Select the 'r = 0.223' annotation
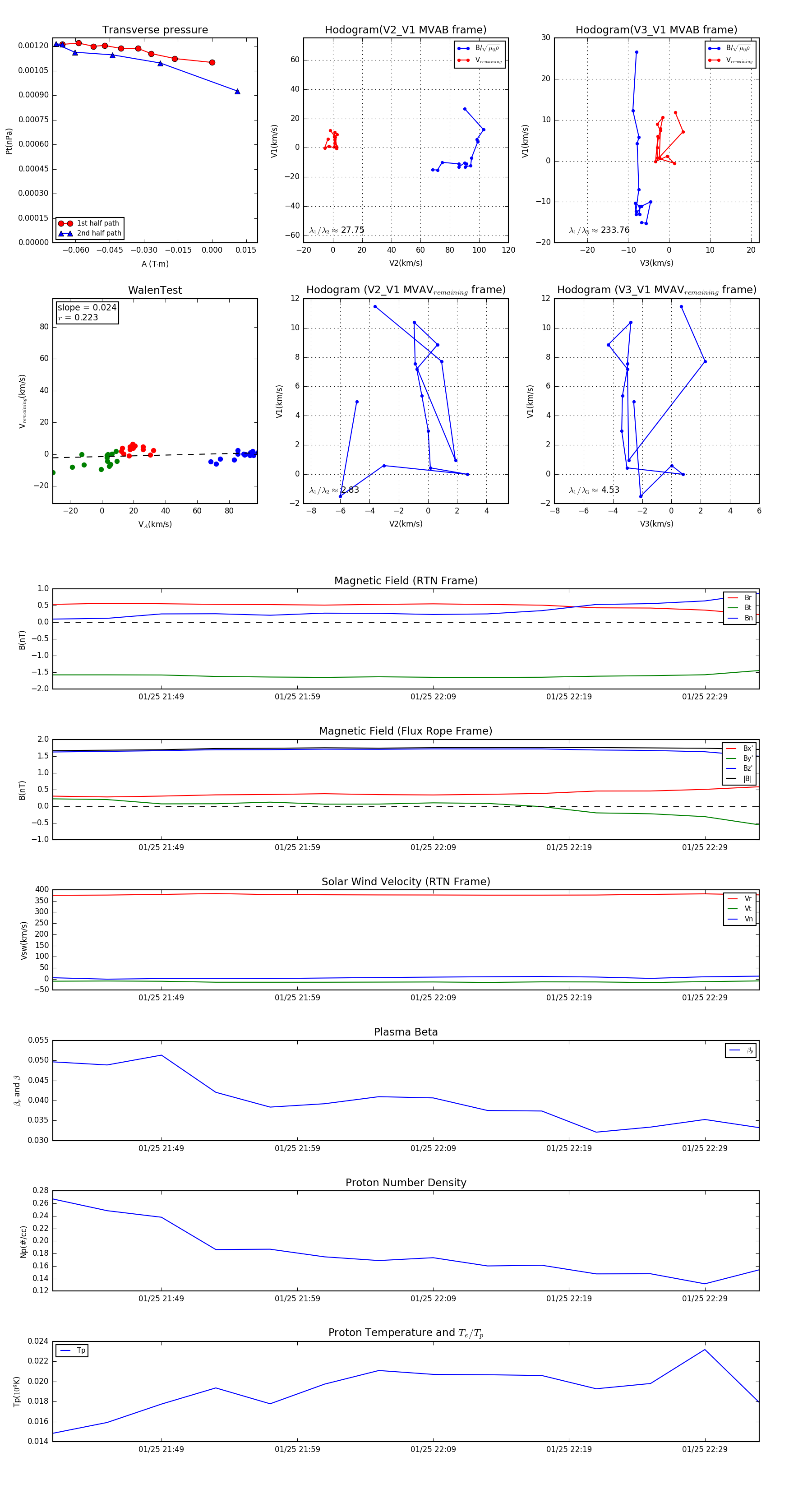This screenshot has height=1489, width=812. tap(78, 318)
